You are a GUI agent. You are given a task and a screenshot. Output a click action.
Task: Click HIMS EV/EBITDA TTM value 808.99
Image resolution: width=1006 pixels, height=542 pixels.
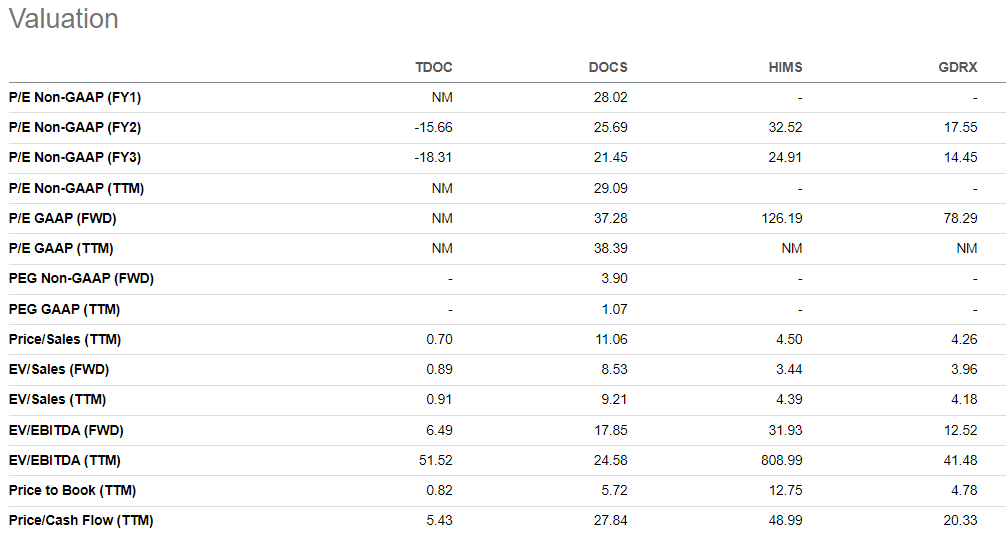pyautogui.click(x=781, y=461)
